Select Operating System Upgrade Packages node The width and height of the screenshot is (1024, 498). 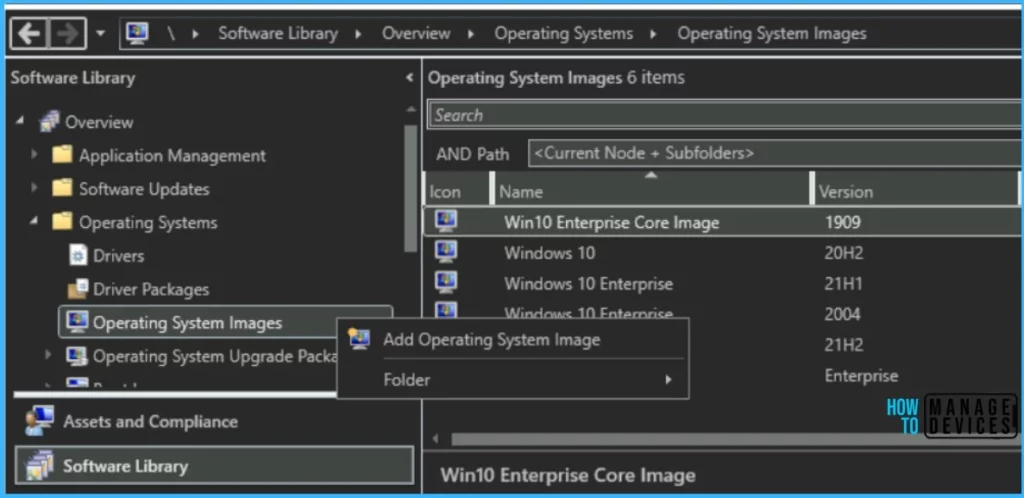point(215,356)
